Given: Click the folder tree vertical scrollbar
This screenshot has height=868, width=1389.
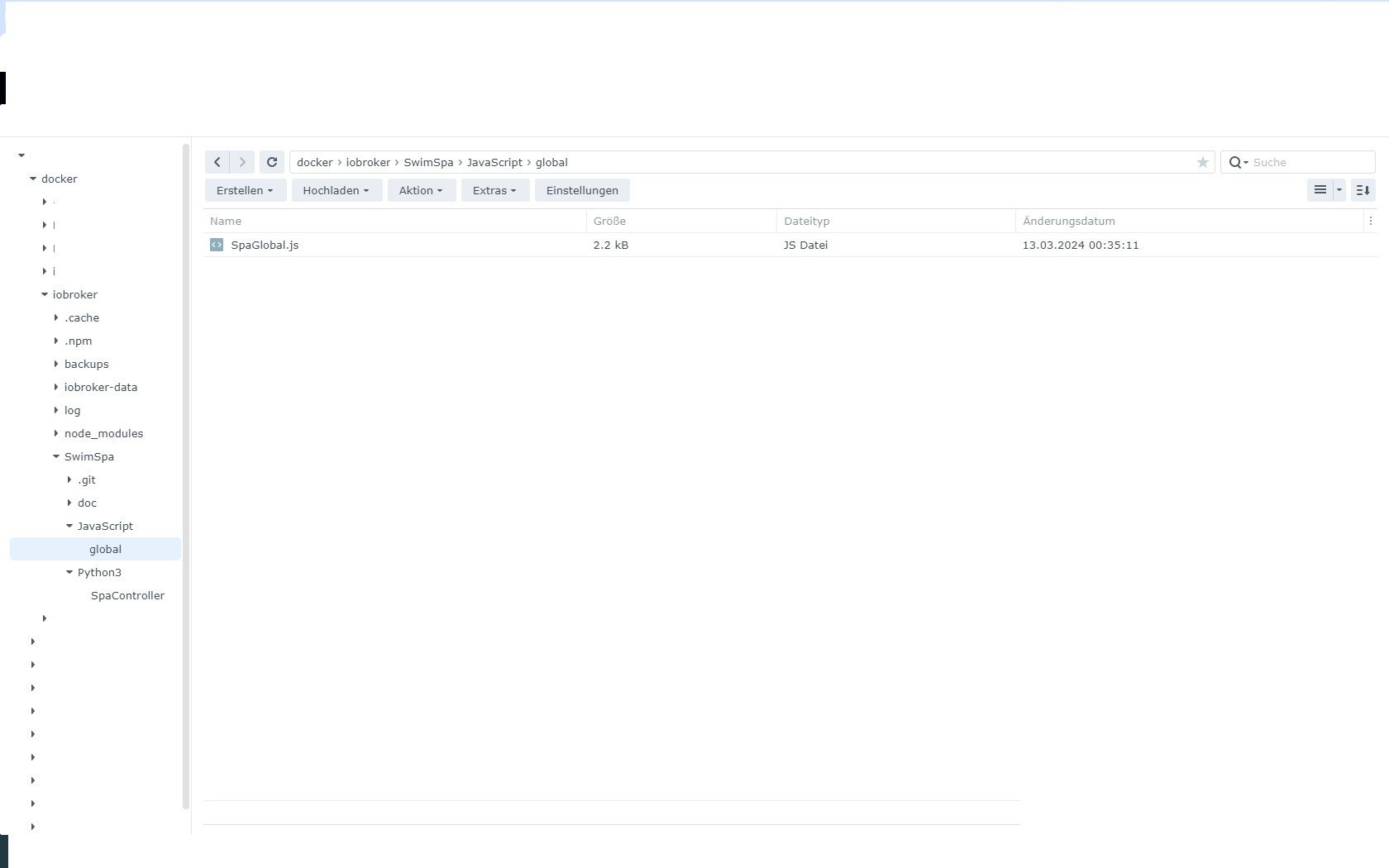Looking at the screenshot, I should point(186,476).
